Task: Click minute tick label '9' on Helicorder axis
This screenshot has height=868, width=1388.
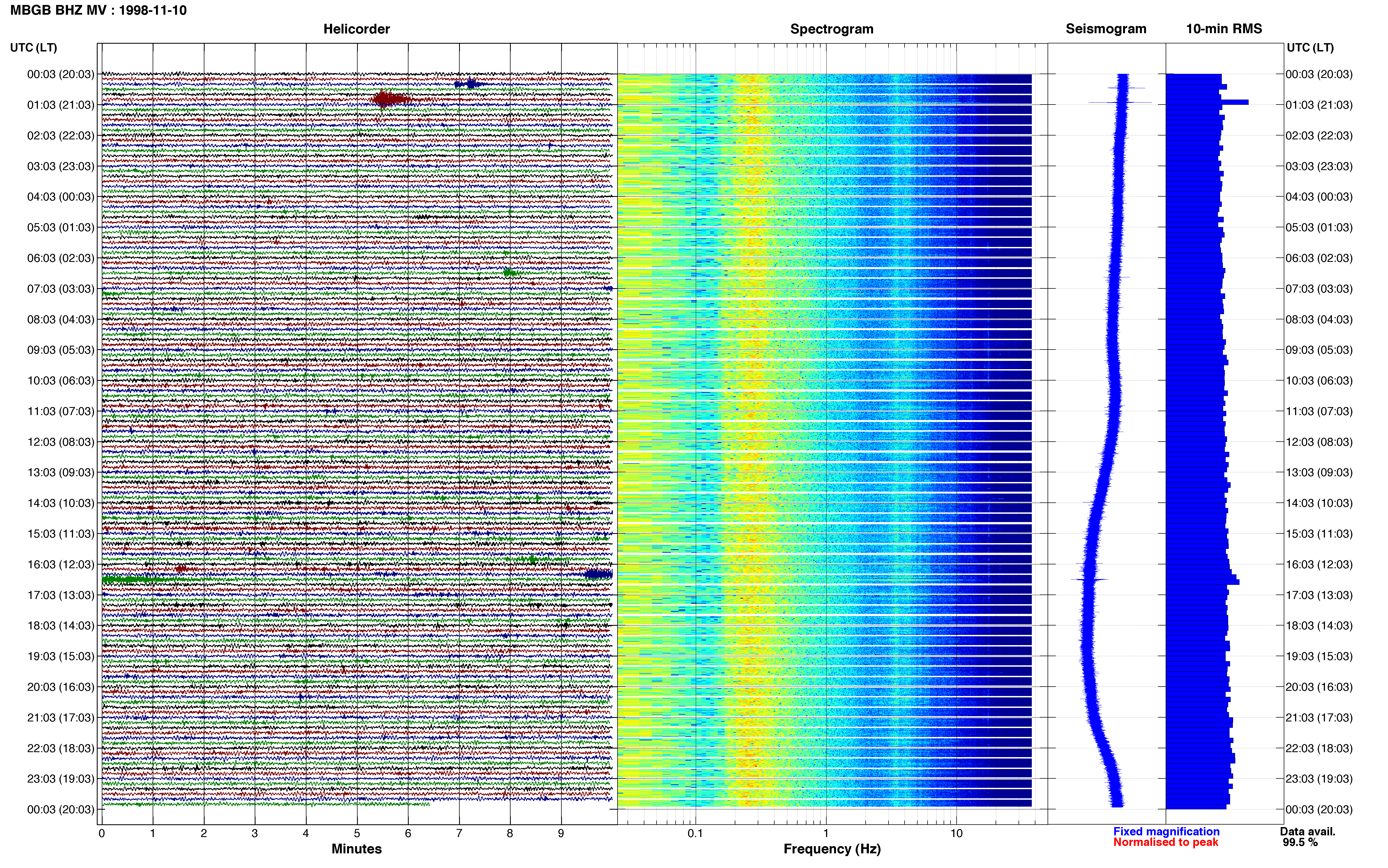Action: (561, 833)
